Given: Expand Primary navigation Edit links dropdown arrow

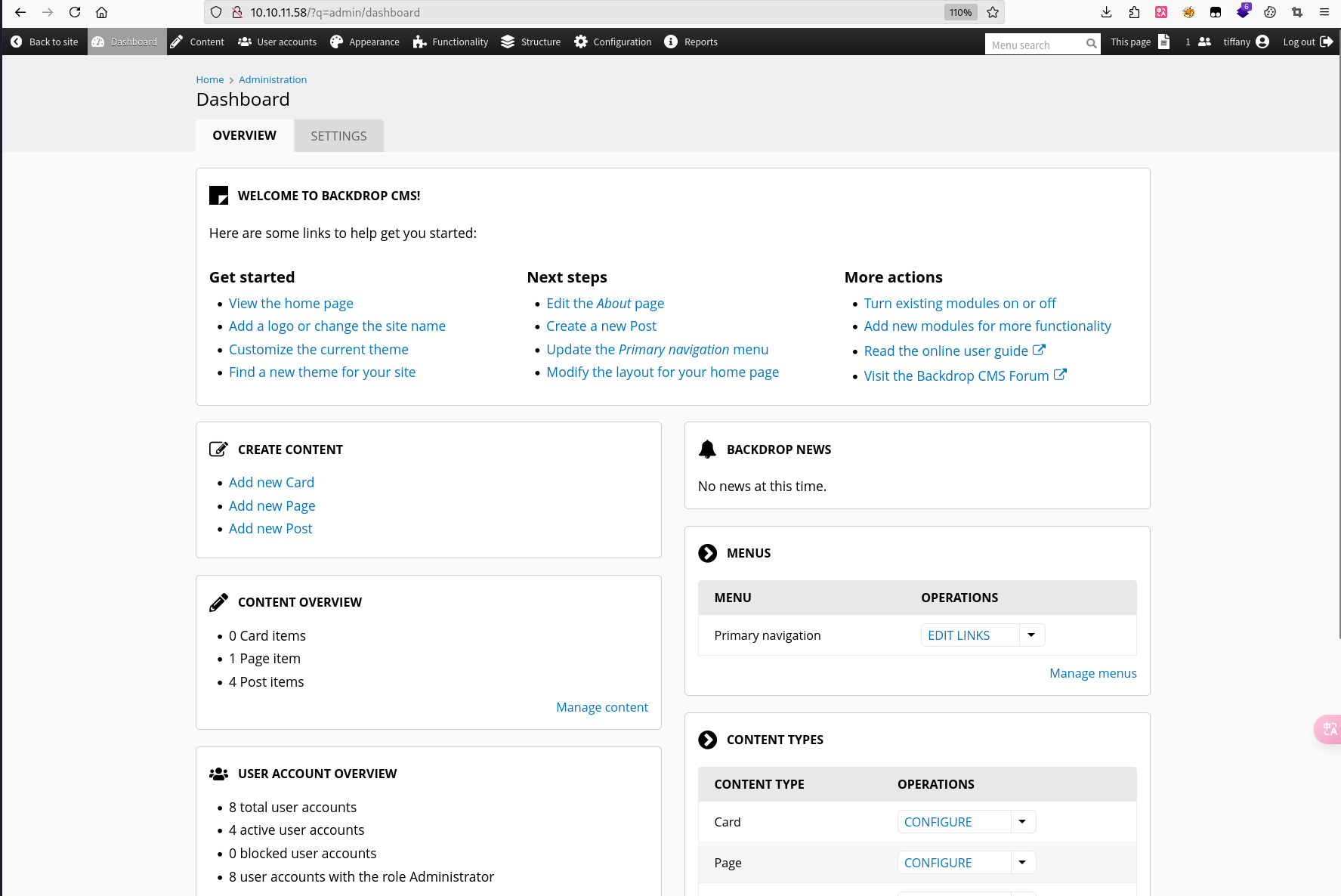Looking at the screenshot, I should click(1031, 635).
